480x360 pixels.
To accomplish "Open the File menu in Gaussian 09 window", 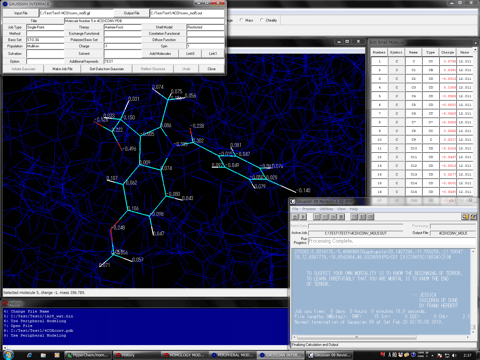I will (x=295, y=209).
